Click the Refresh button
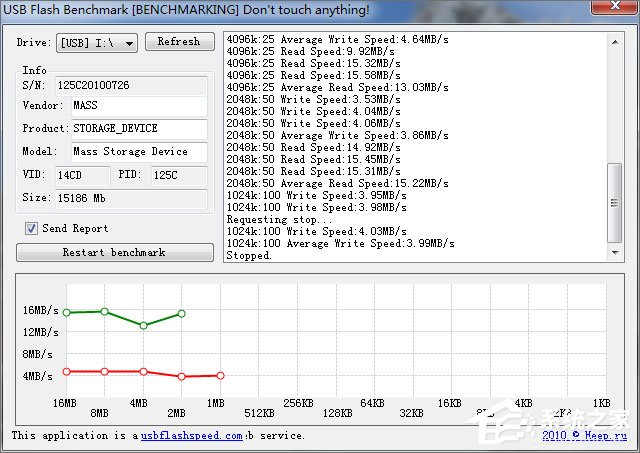 [179, 42]
